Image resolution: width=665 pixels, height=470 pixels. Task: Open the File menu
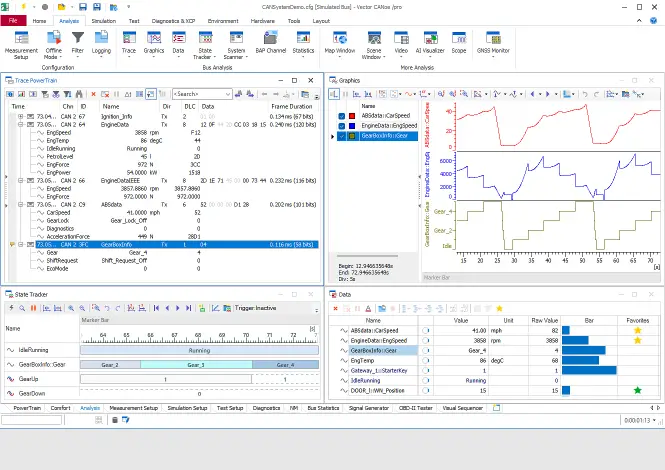(x=13, y=20)
